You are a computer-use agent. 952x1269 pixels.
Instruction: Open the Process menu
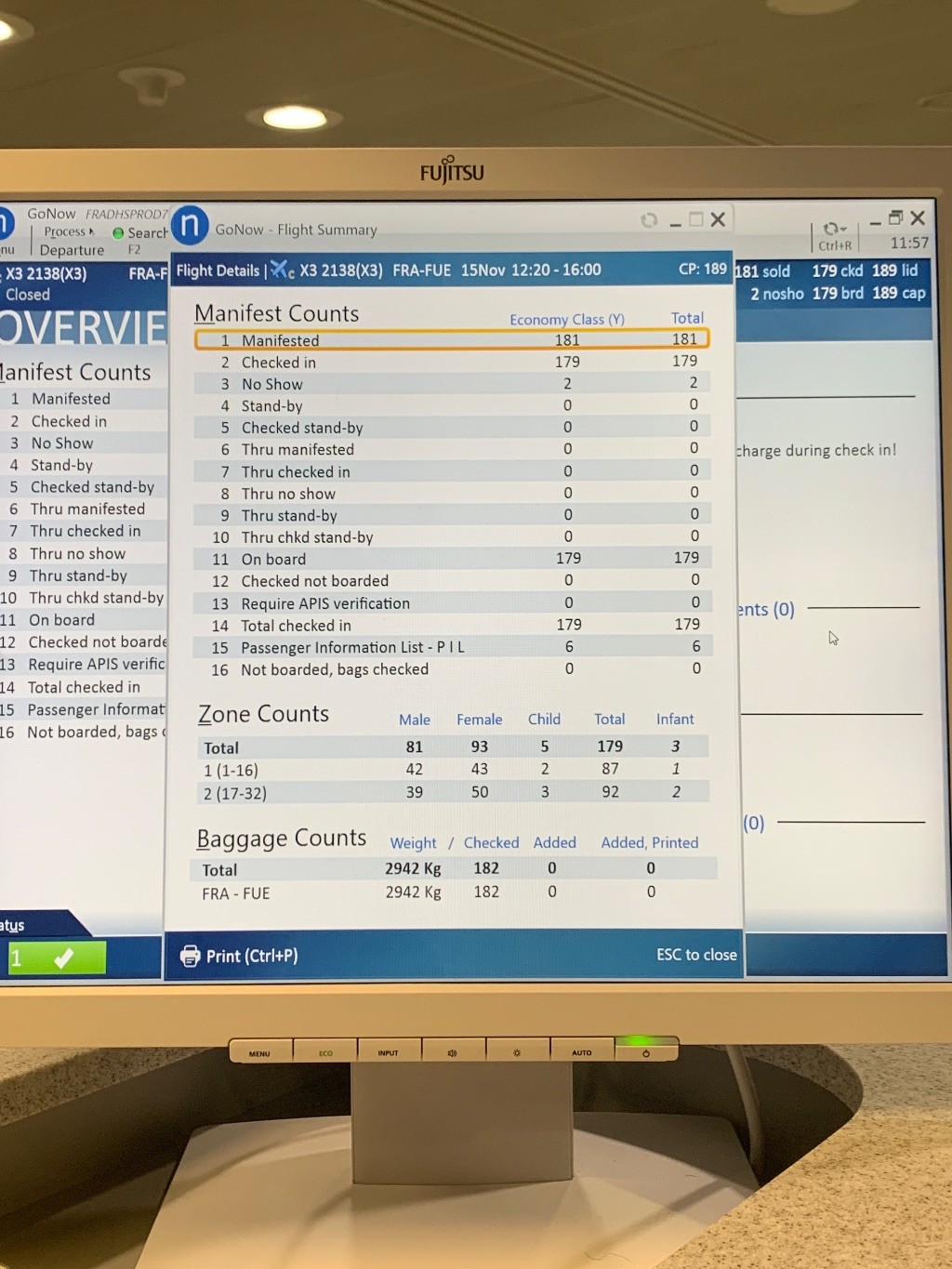pyautogui.click(x=68, y=231)
